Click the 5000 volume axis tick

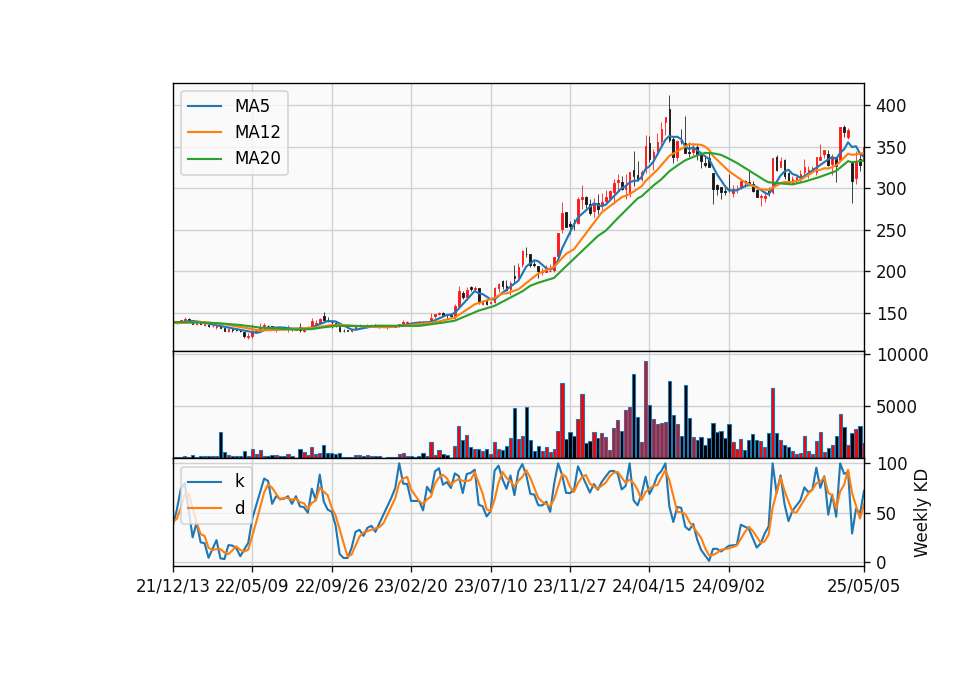[x=896, y=407]
